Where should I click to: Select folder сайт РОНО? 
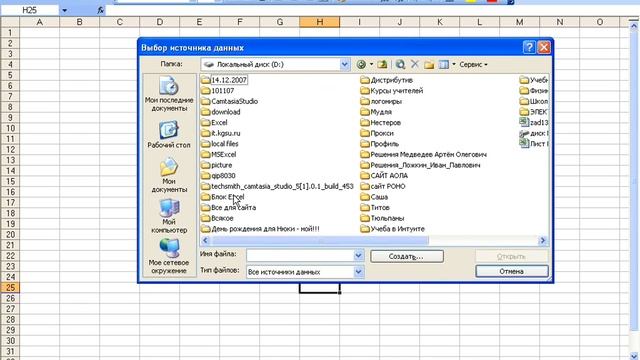(x=383, y=186)
